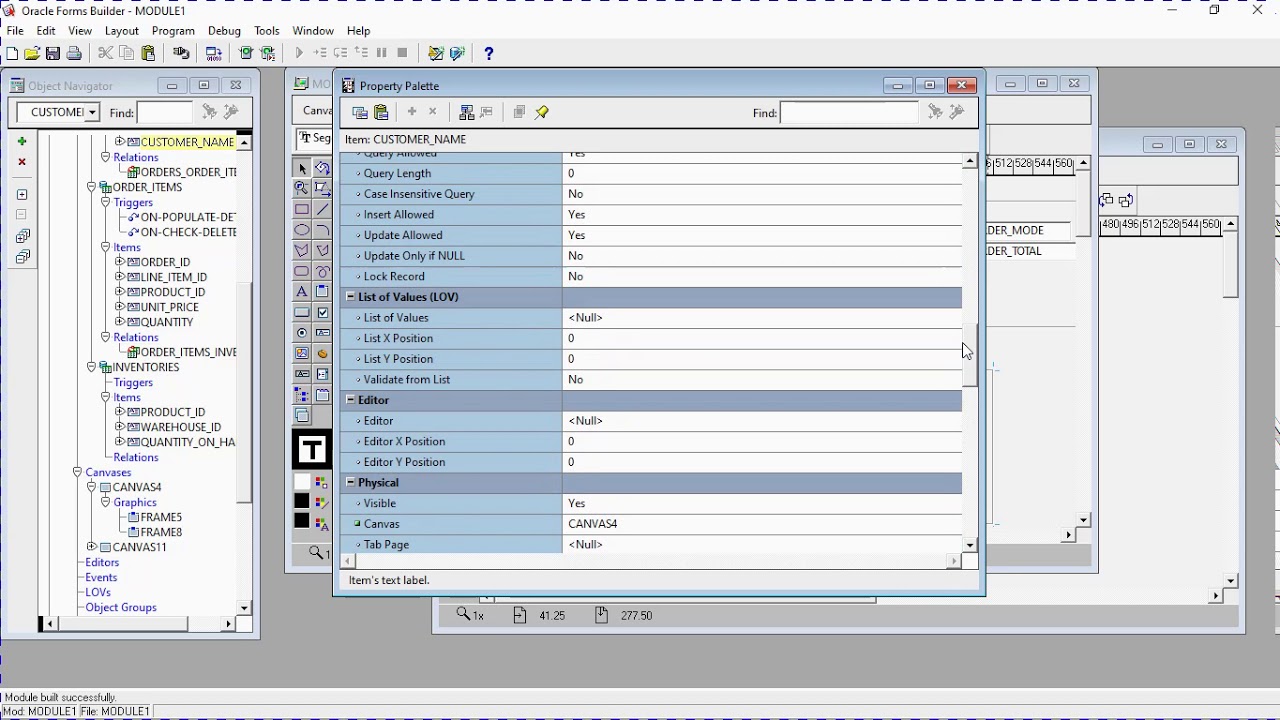
Task: Collapse the Editor property group
Action: pos(350,400)
